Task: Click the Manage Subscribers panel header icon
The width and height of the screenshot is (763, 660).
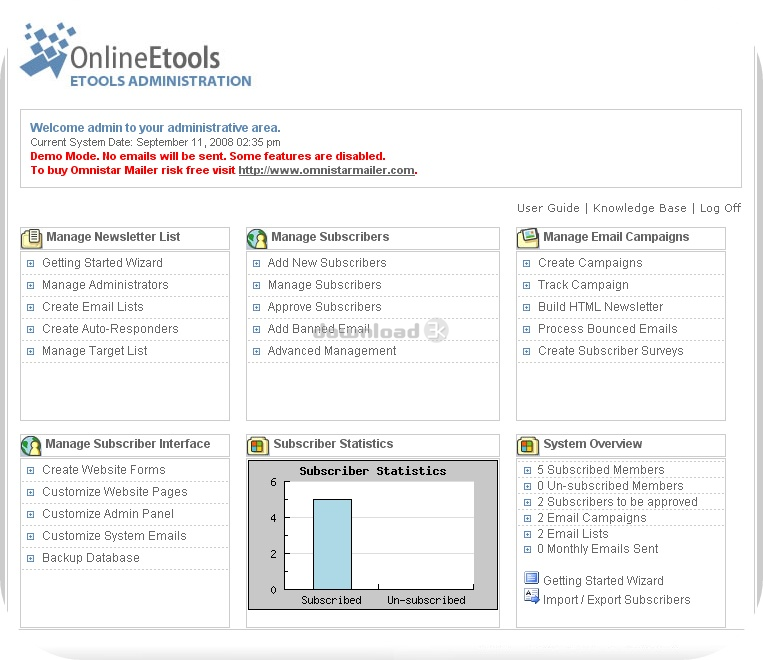Action: [x=257, y=238]
